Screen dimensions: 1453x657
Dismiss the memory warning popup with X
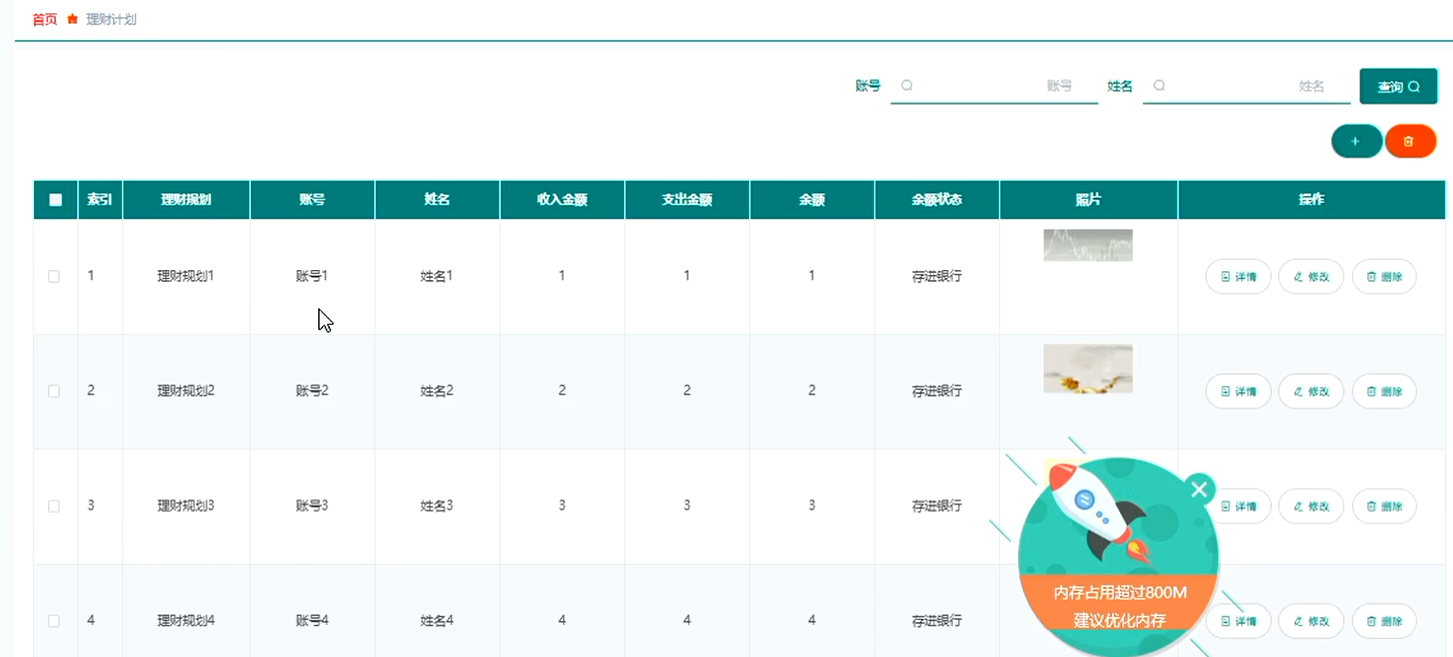tap(1198, 489)
